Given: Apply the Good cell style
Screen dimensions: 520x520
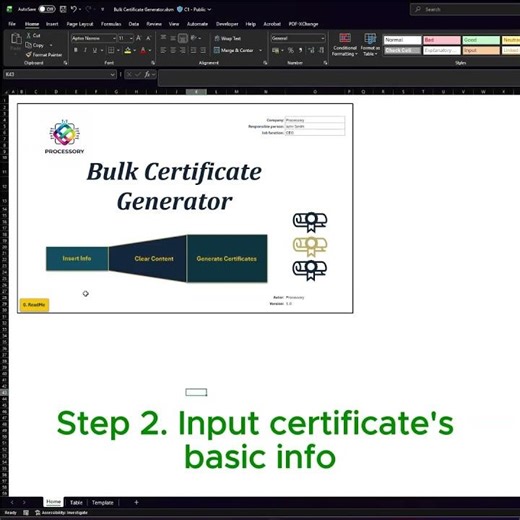Looking at the screenshot, I should (x=481, y=40).
